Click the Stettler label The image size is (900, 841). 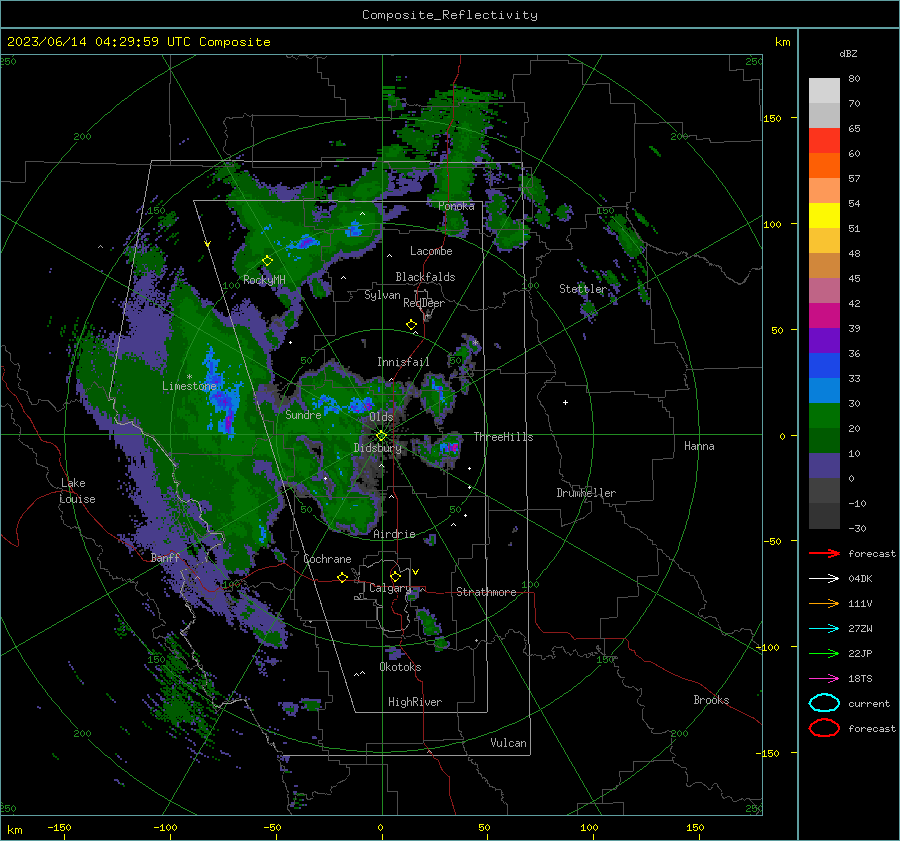pyautogui.click(x=583, y=289)
